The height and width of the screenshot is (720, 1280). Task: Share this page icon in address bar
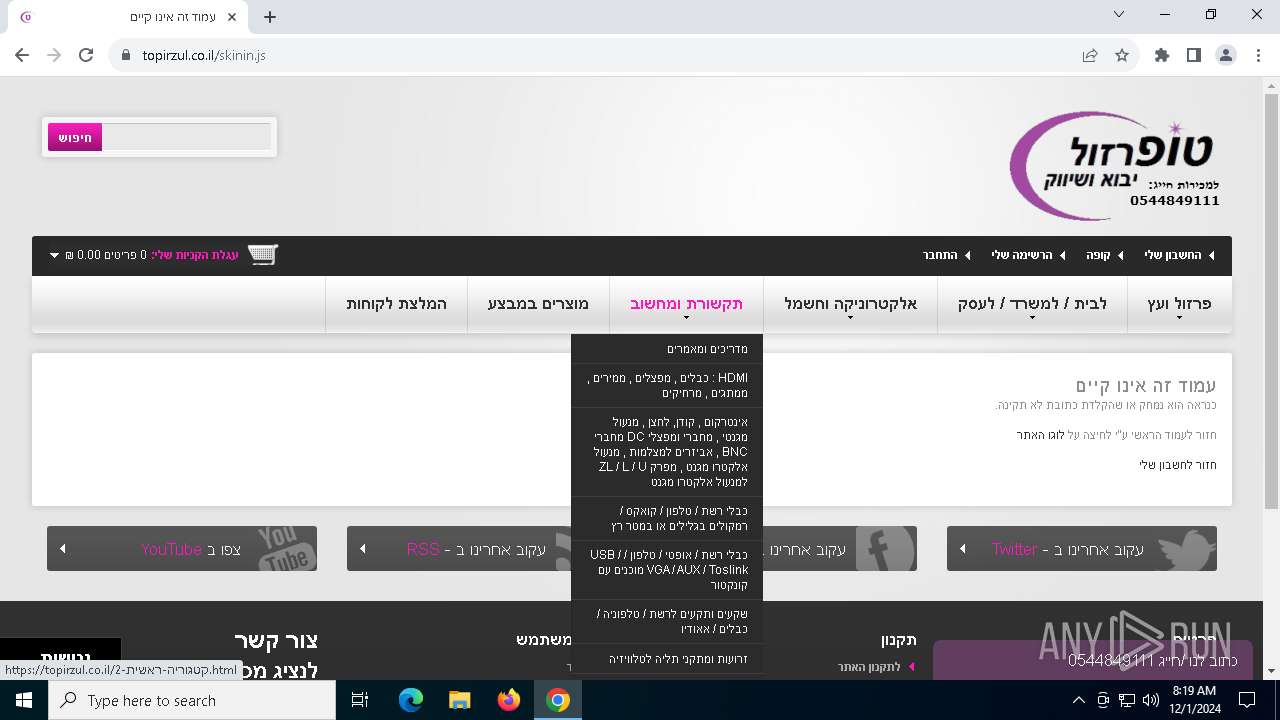pyautogui.click(x=1090, y=56)
